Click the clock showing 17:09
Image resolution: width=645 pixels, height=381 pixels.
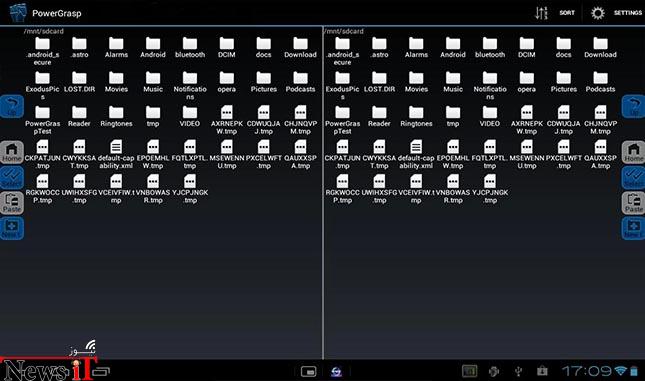[586, 371]
